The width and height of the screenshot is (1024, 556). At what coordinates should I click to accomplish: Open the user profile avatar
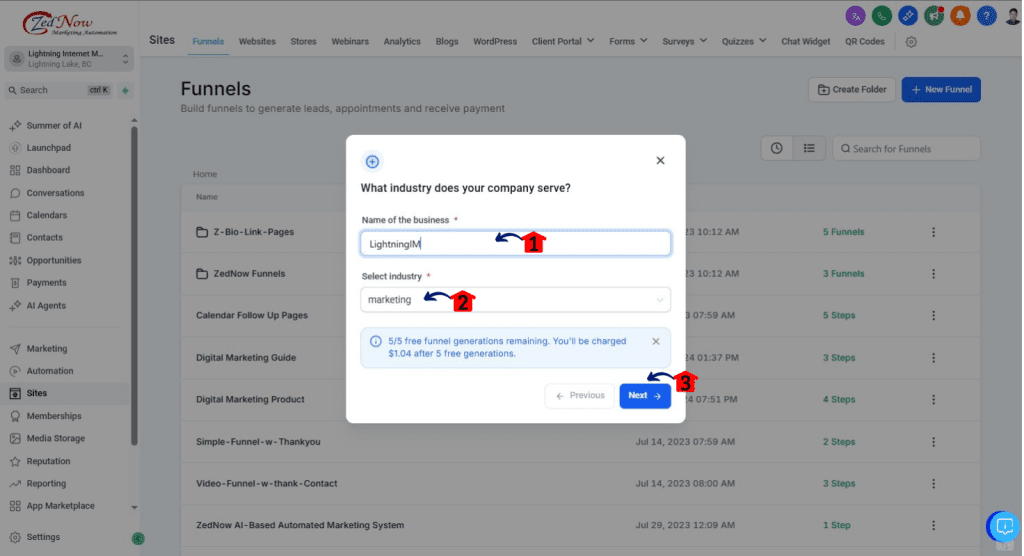point(1013,16)
